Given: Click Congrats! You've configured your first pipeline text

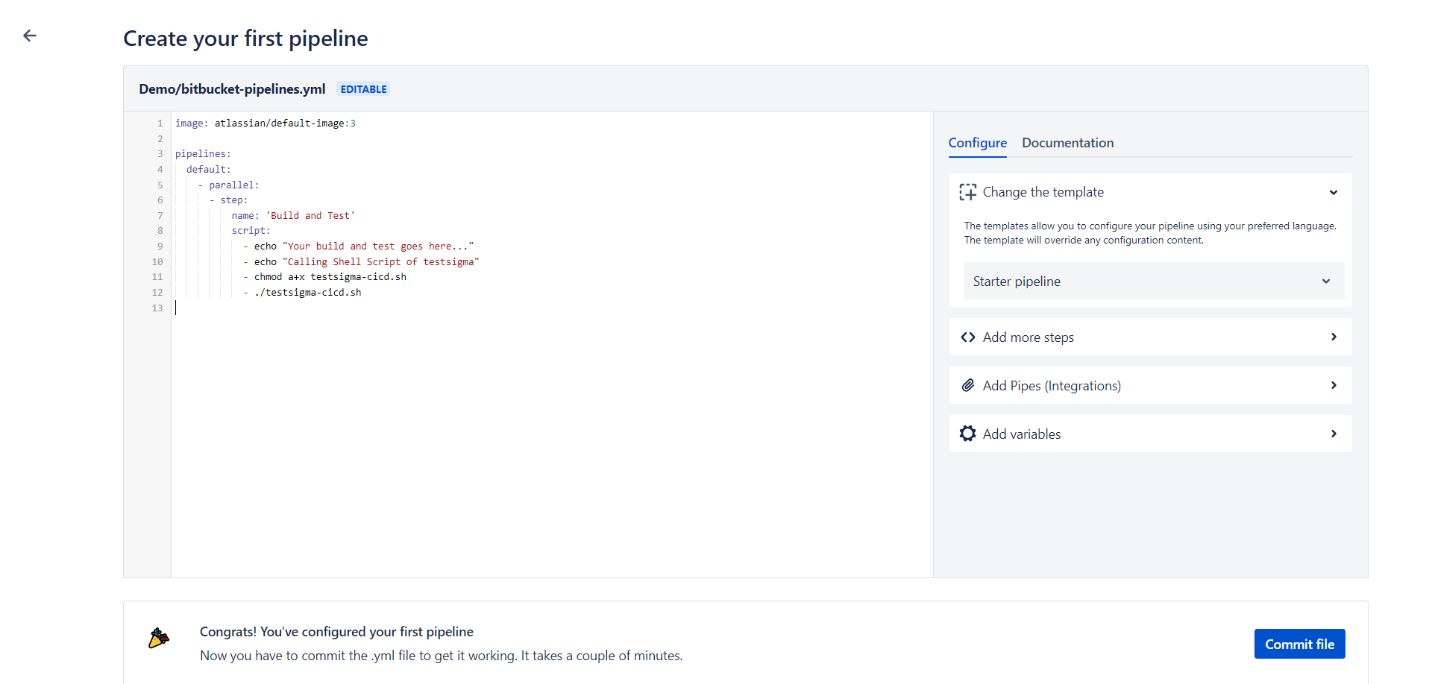Looking at the screenshot, I should click(x=336, y=632).
